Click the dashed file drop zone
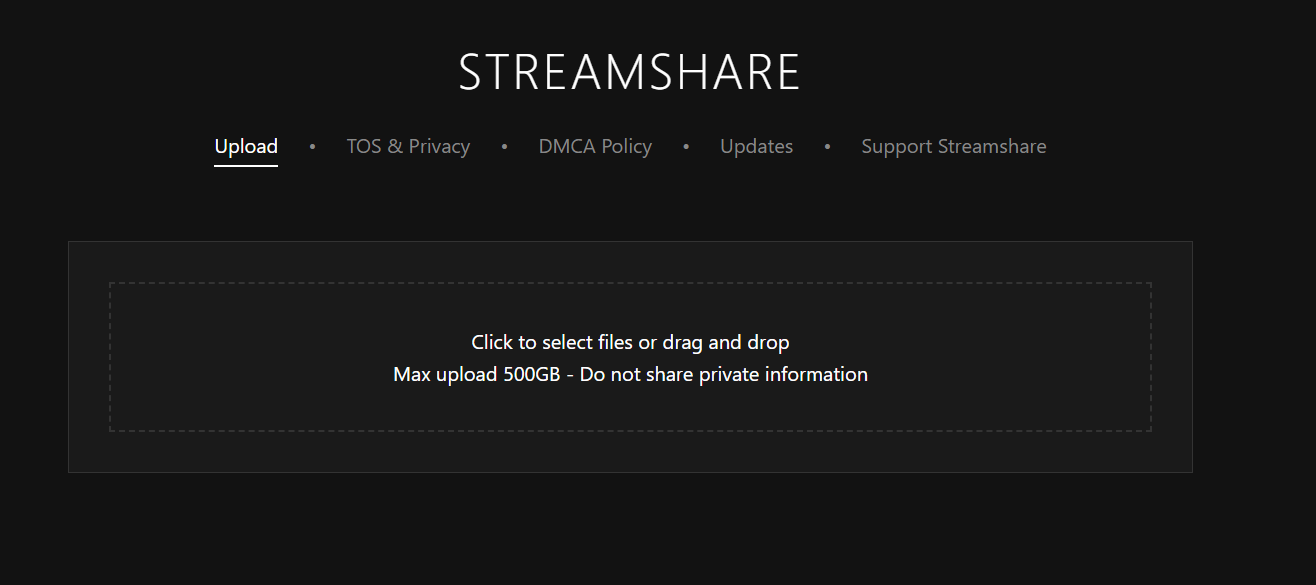The image size is (1316, 585). click(630, 357)
